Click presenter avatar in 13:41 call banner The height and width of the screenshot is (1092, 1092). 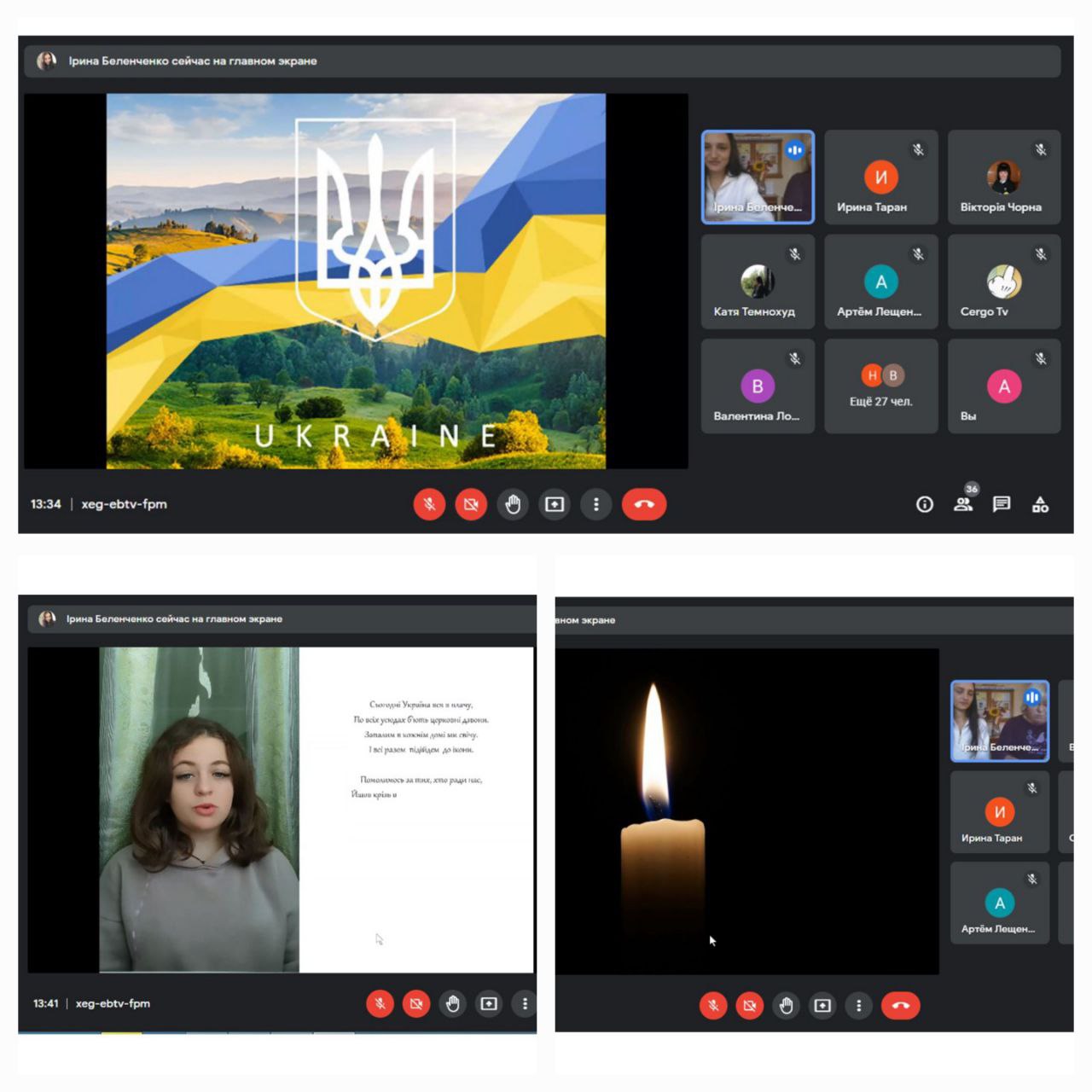(48, 619)
